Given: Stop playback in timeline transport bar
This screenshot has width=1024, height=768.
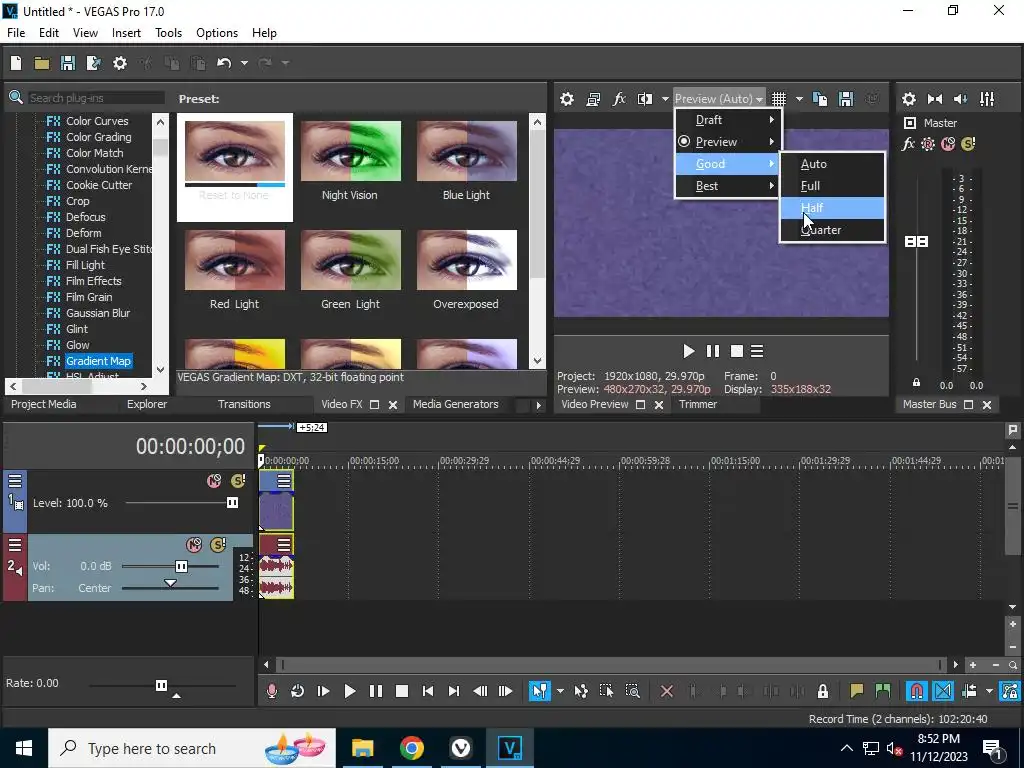Looking at the screenshot, I should [x=402, y=691].
